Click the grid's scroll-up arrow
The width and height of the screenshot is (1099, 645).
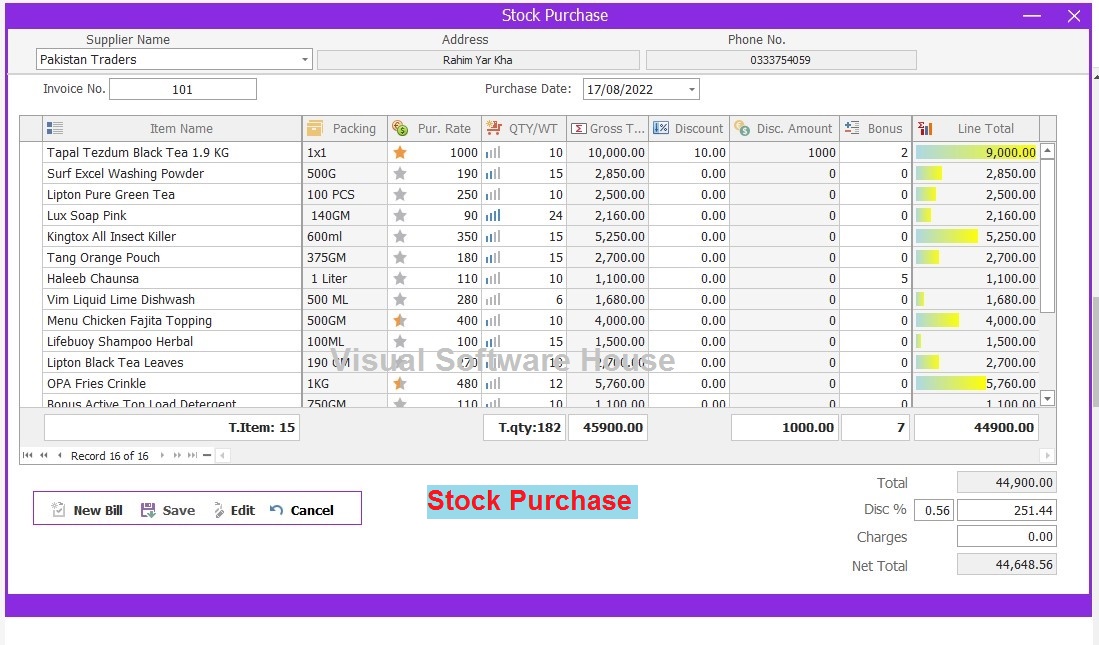pyautogui.click(x=1048, y=151)
